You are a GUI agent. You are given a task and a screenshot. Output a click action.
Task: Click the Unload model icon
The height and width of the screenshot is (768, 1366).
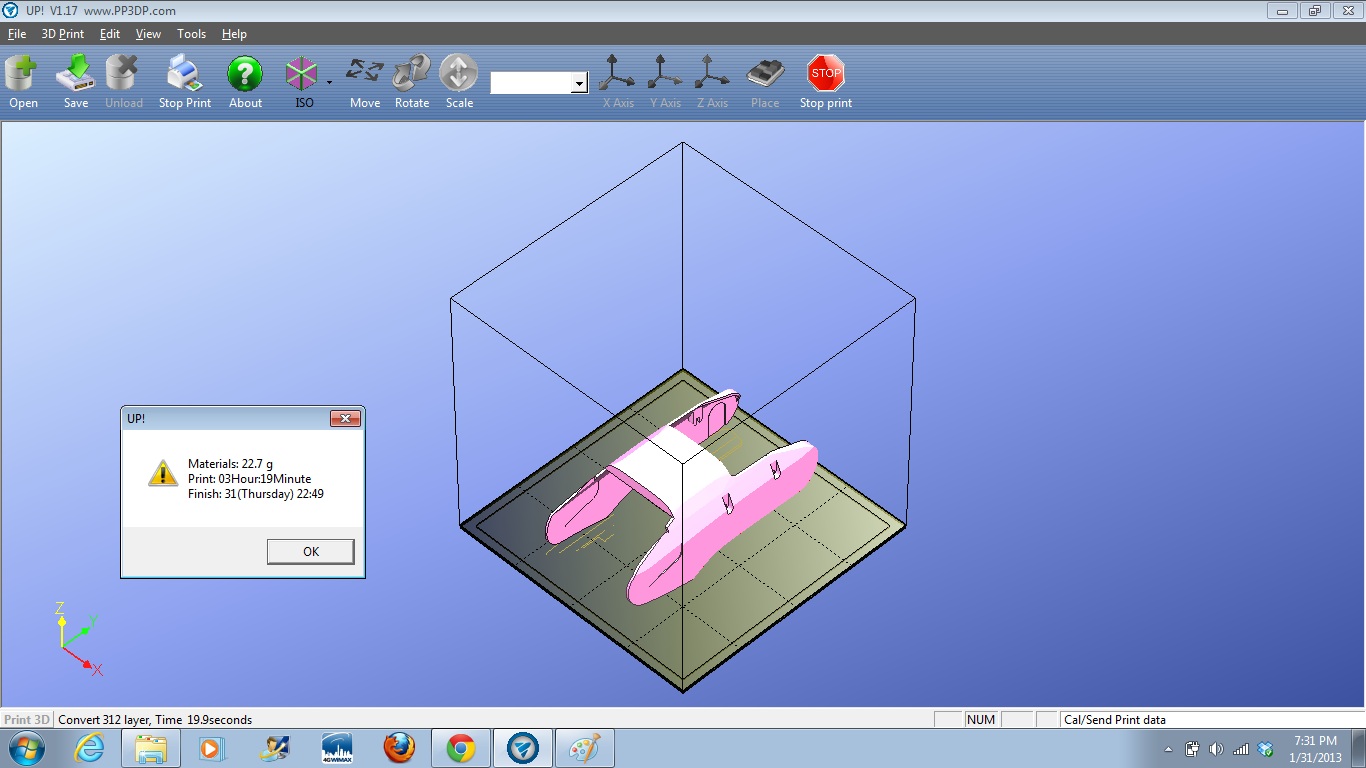pyautogui.click(x=123, y=75)
